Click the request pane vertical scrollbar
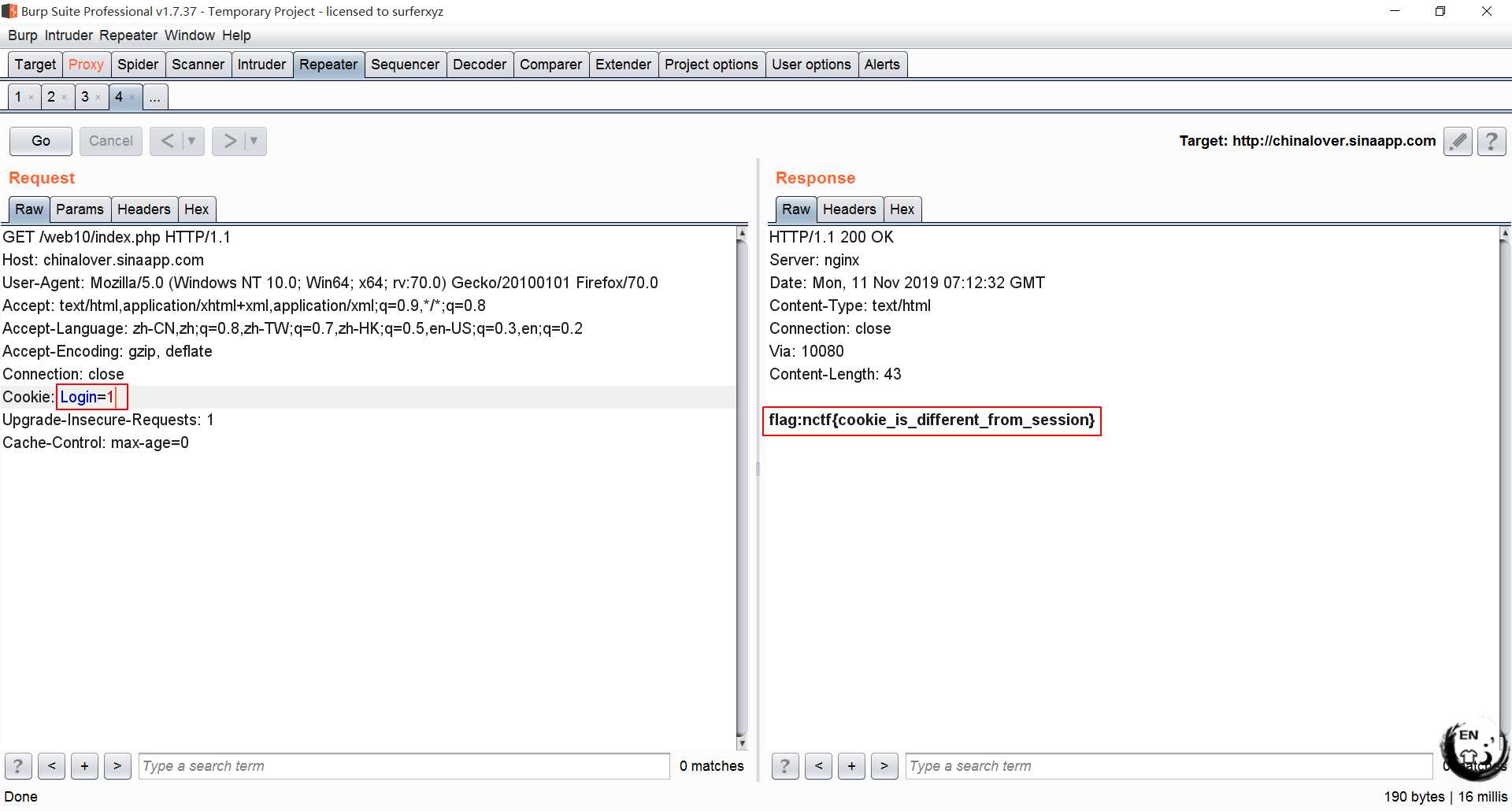 (x=741, y=488)
